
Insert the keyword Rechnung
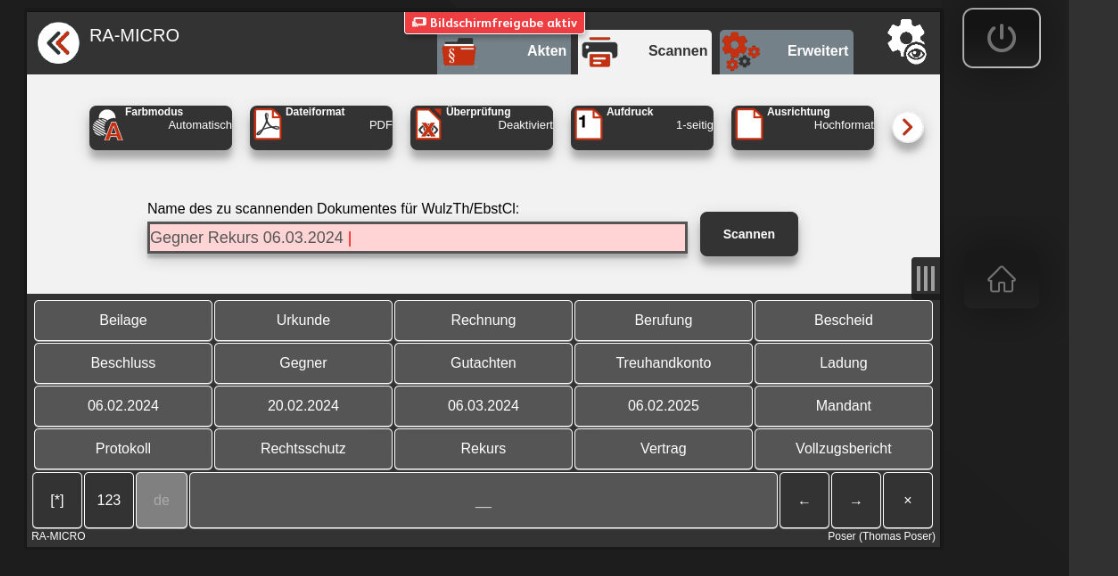[483, 320]
